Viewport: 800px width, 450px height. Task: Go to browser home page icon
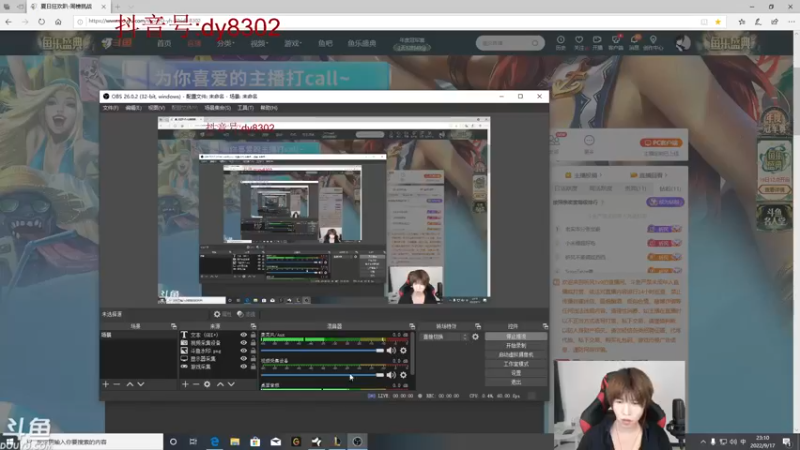58,21
